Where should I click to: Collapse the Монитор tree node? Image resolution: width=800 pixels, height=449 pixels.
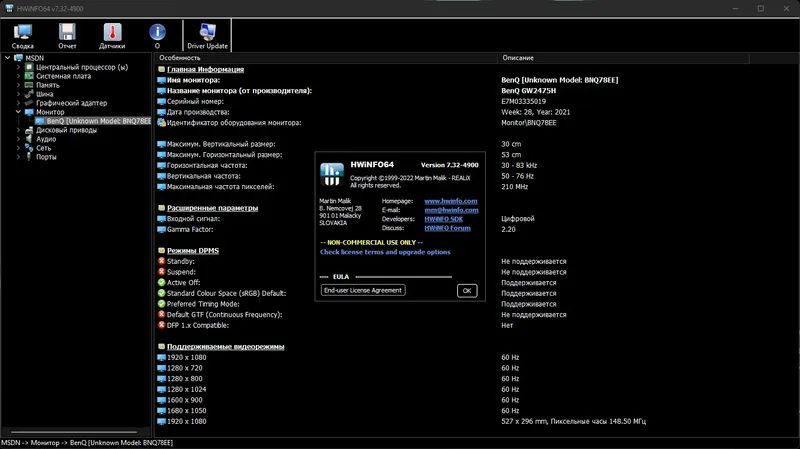point(18,112)
